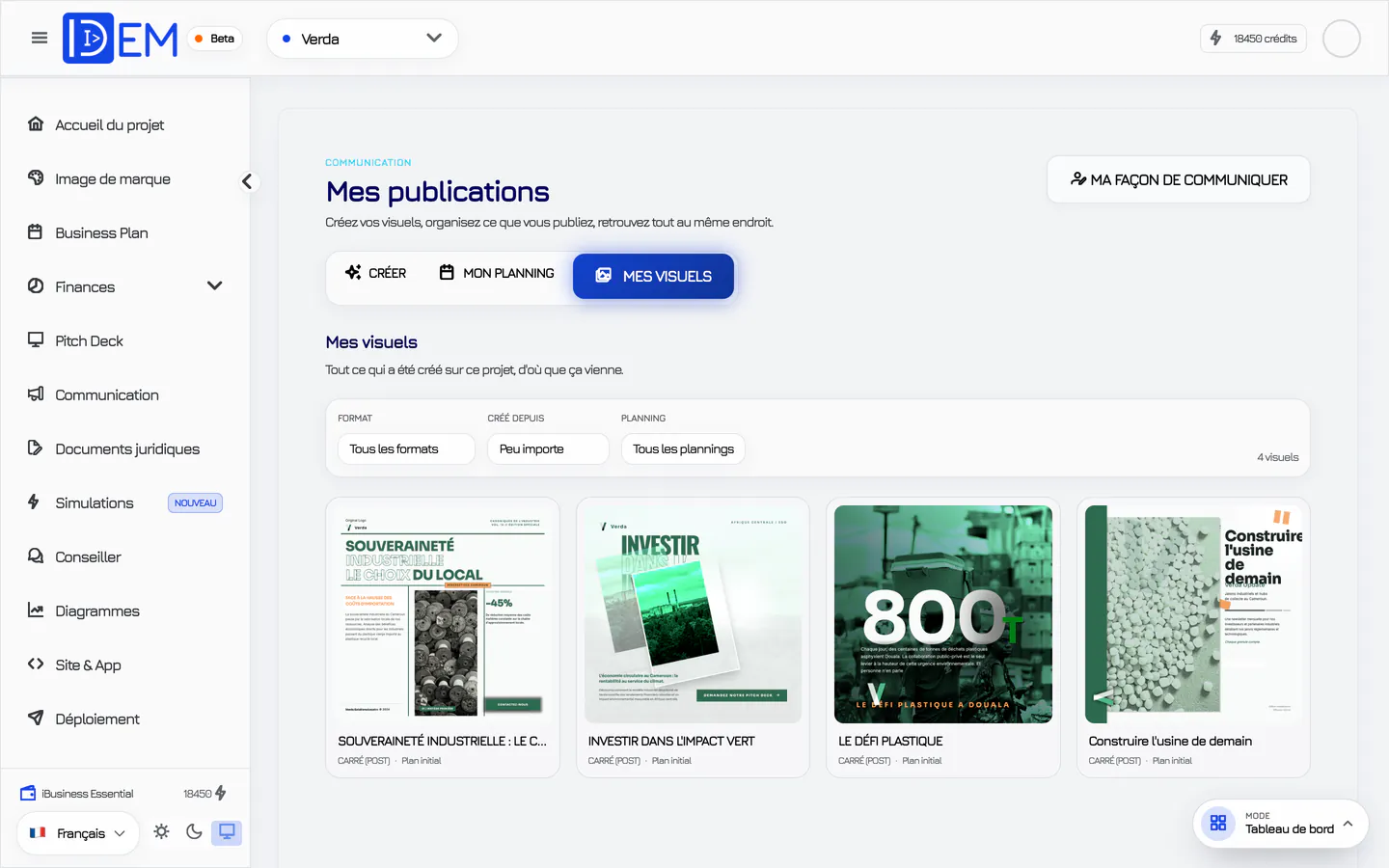Switch to the MON PLANNING tab
Viewport: 1389px width, 868px height.
[x=497, y=273]
